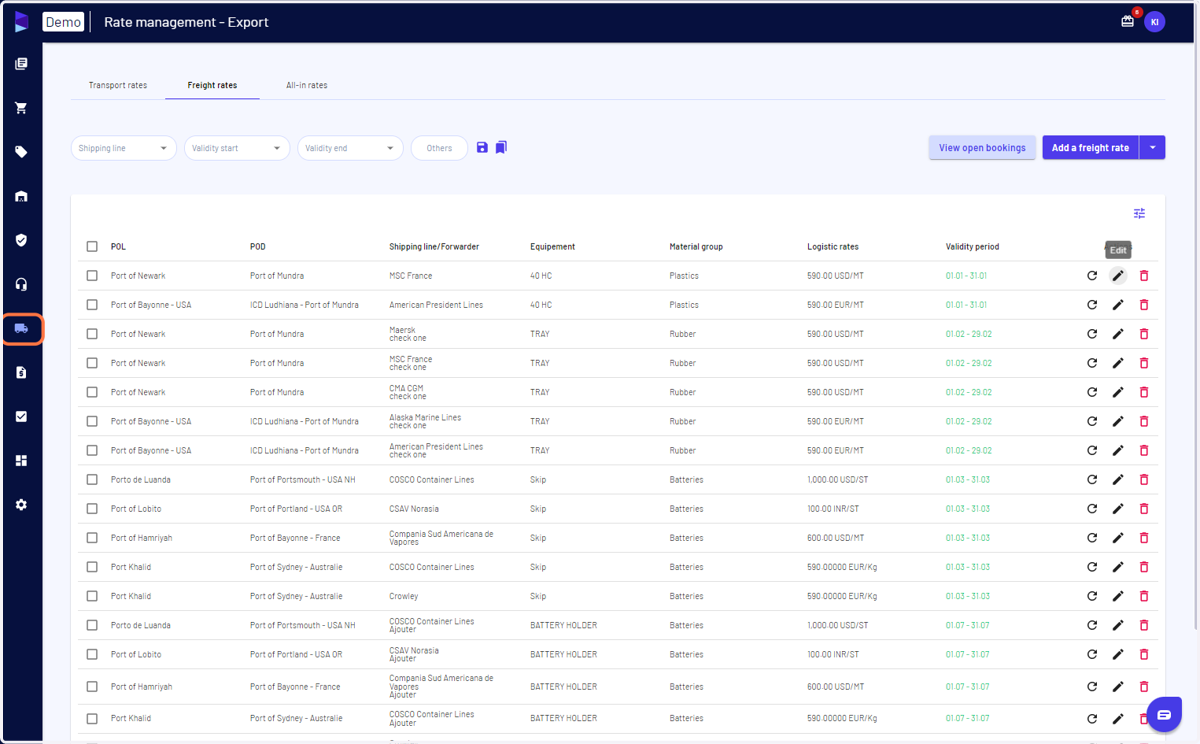Screen dimensions: 1200x744
Task: Click View open bookings button
Action: [x=982, y=148]
